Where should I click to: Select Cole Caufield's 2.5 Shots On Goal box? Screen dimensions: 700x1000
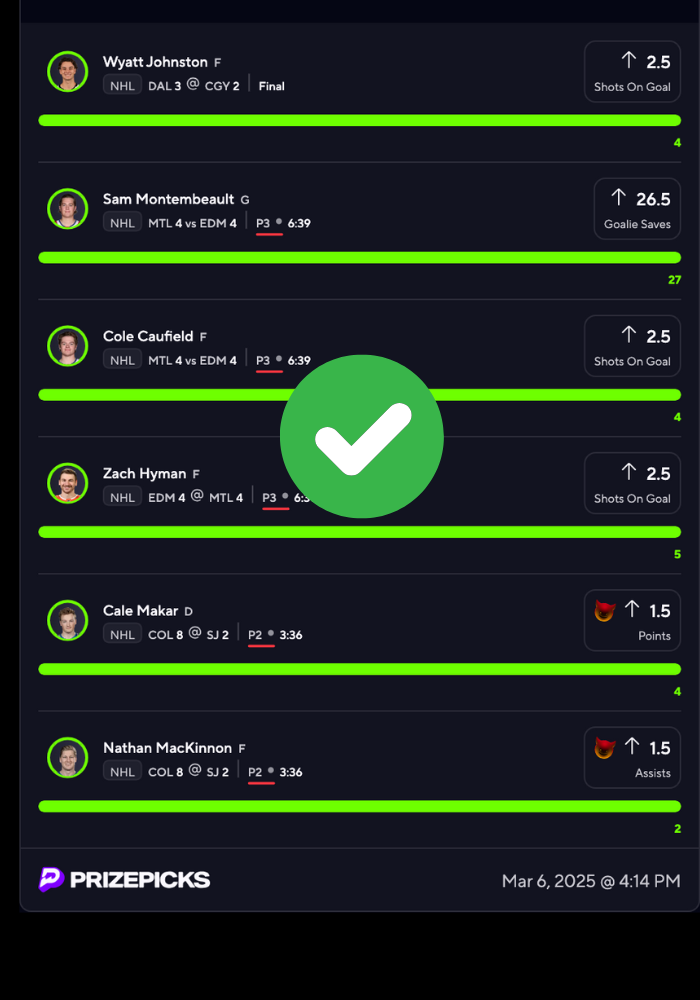[632, 346]
